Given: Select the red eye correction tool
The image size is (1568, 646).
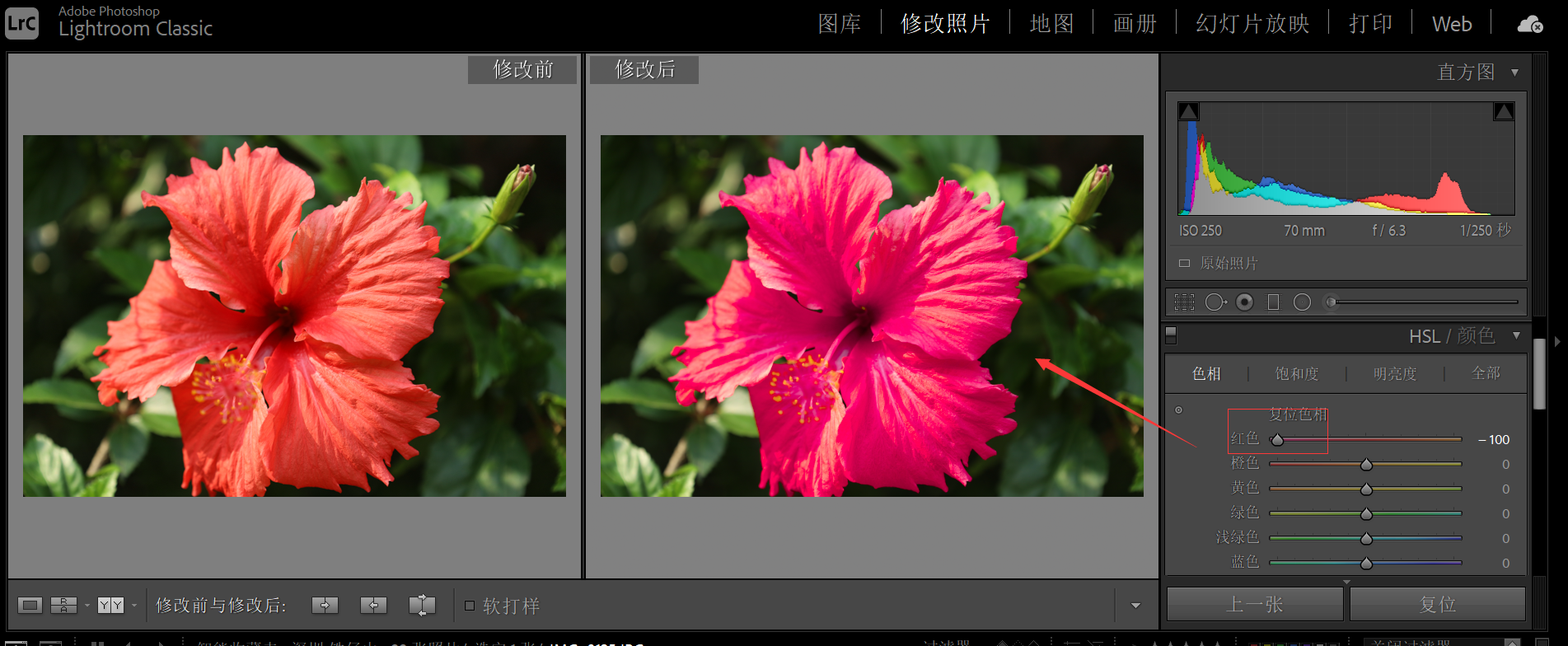Looking at the screenshot, I should click(x=1245, y=302).
